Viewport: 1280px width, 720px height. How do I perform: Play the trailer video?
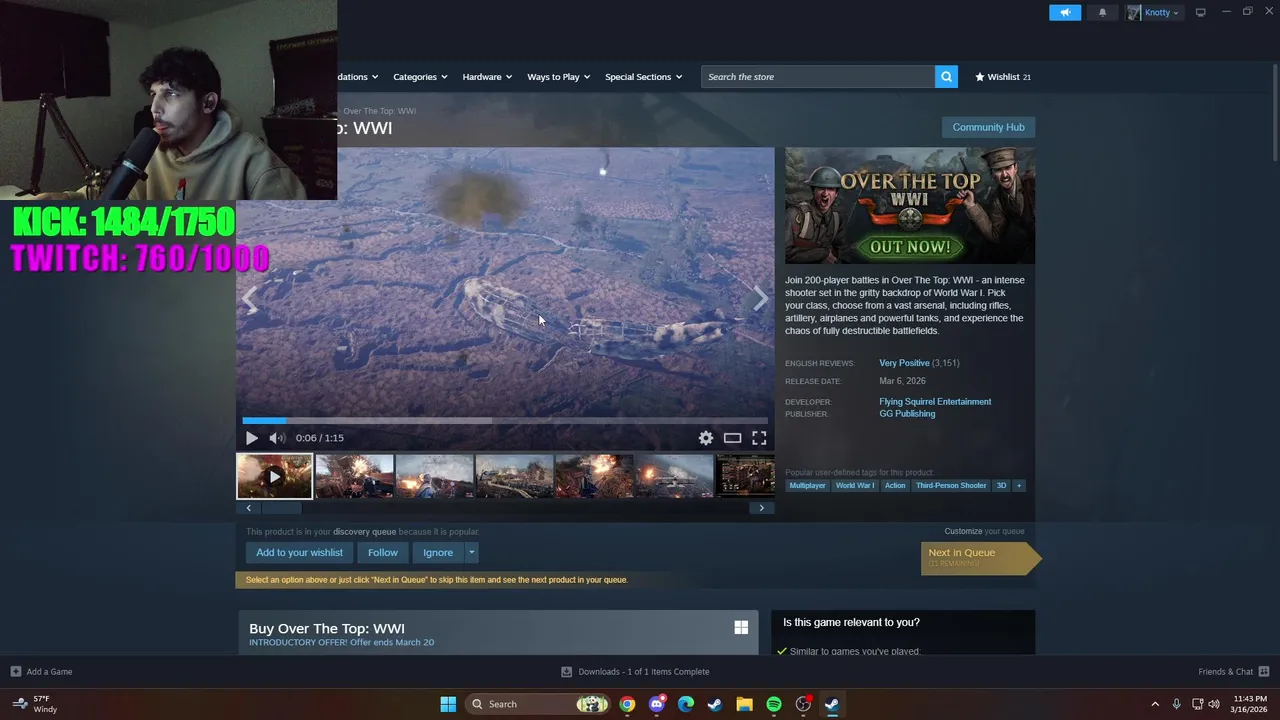[251, 438]
